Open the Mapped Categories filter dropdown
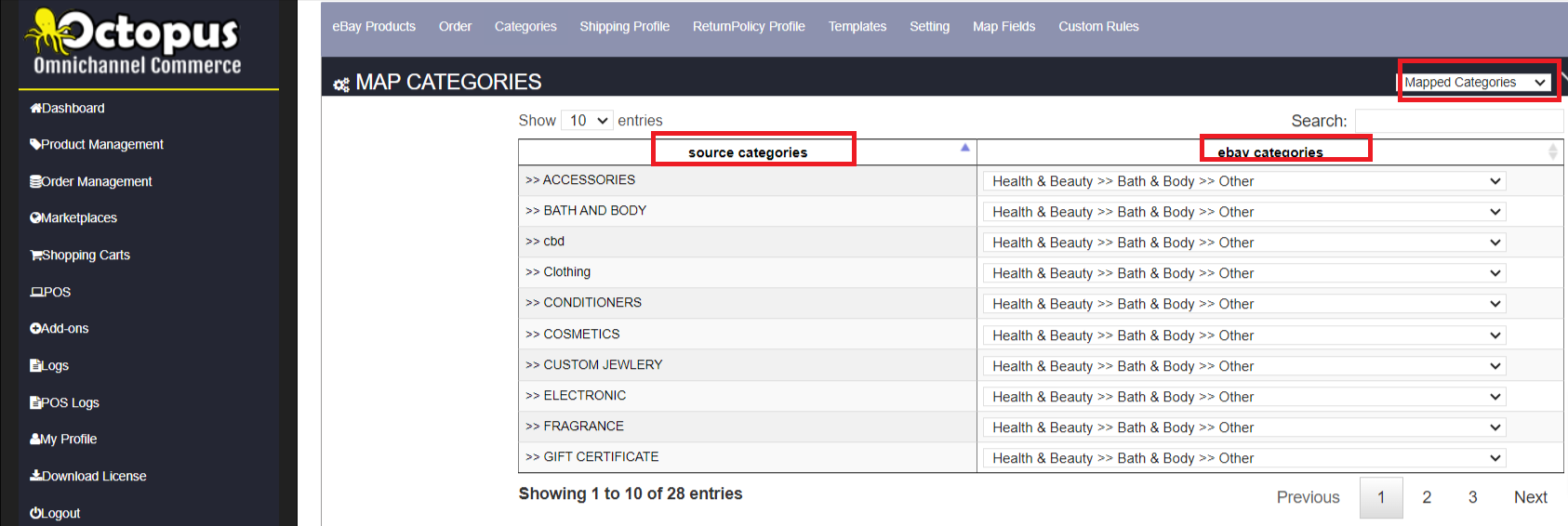This screenshot has width=1568, height=526. click(1476, 82)
